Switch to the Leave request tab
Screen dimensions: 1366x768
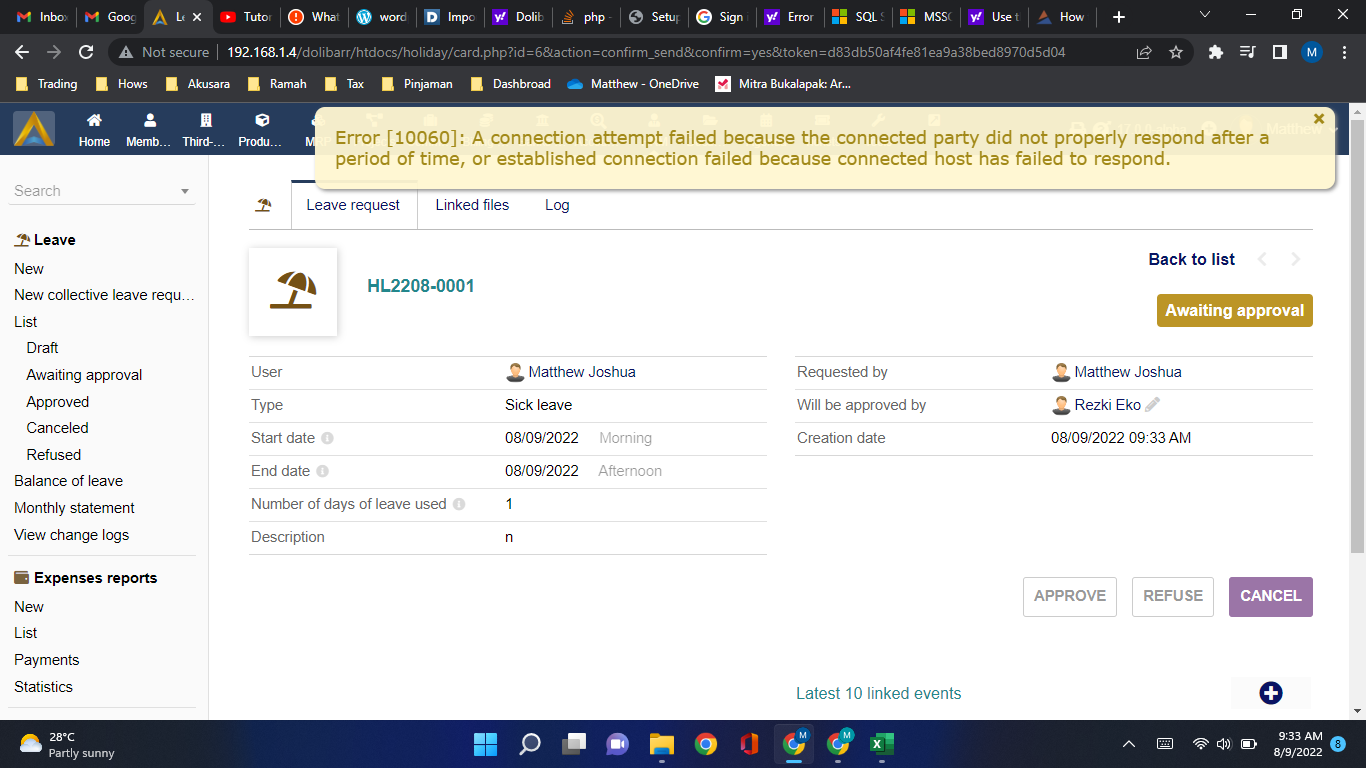click(x=353, y=205)
